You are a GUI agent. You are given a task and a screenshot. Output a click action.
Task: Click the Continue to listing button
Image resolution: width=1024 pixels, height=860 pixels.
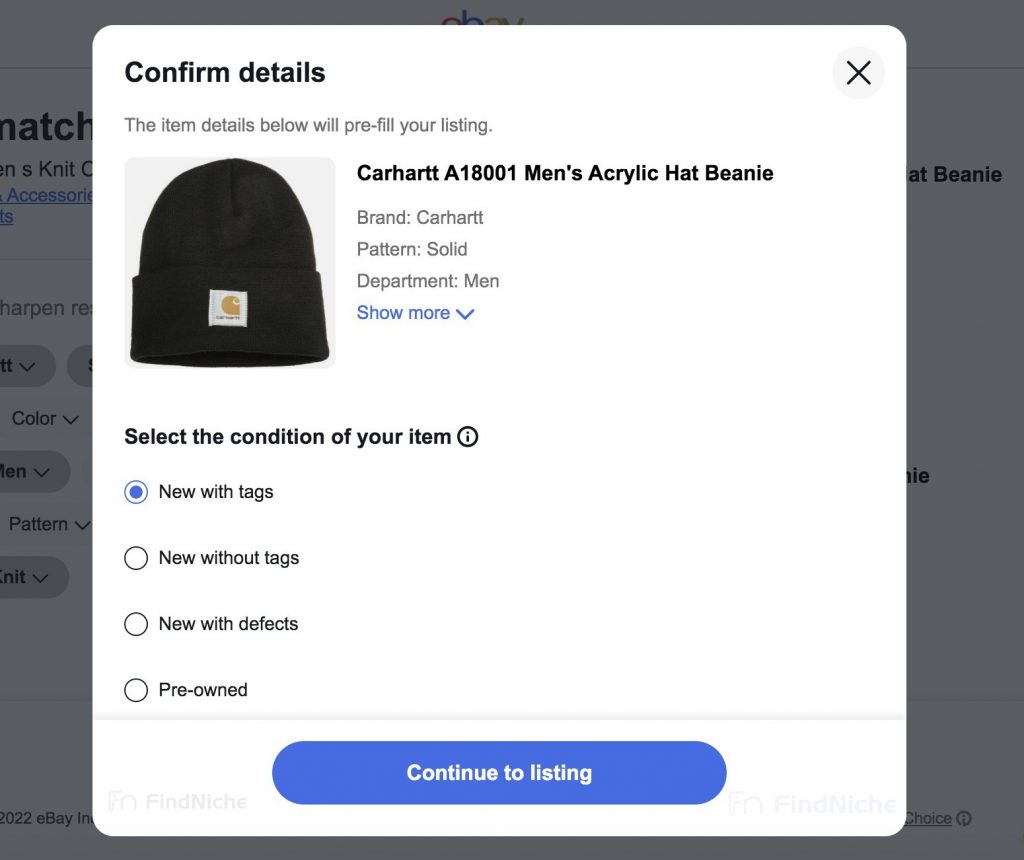pyautogui.click(x=499, y=772)
